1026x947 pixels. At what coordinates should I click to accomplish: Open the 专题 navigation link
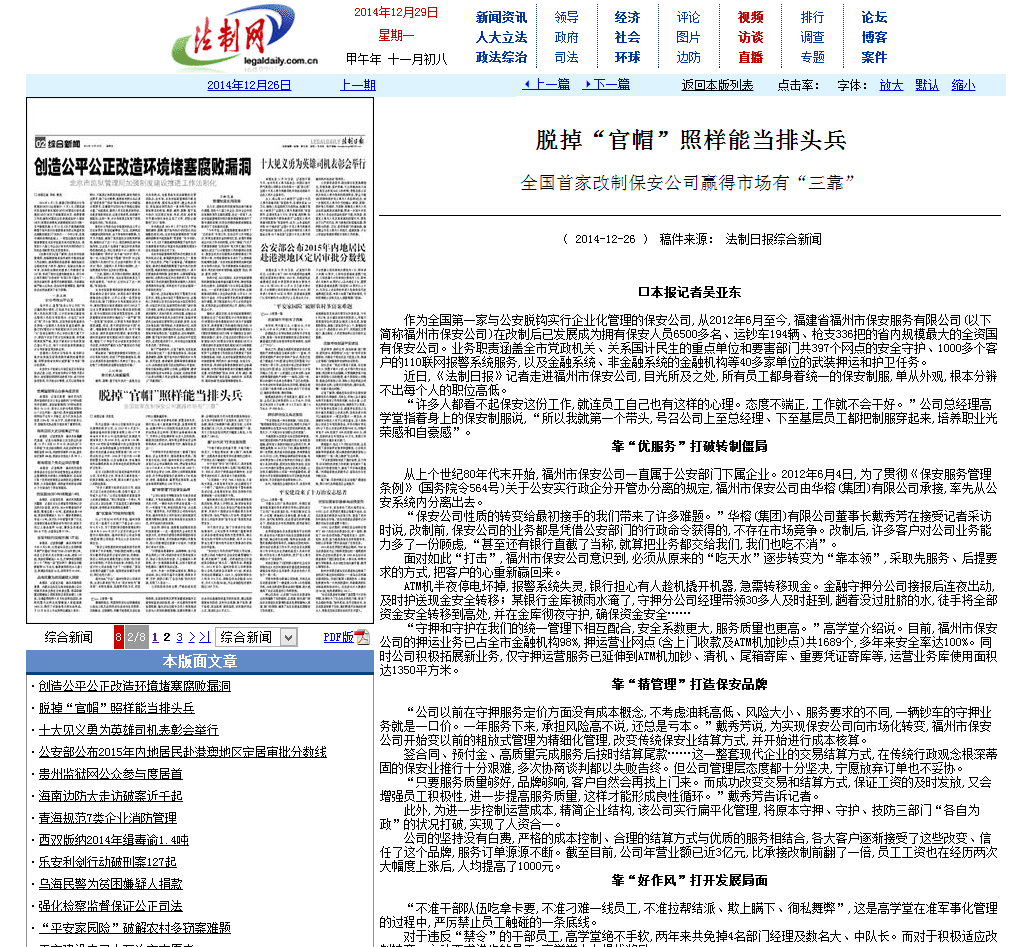coord(812,57)
